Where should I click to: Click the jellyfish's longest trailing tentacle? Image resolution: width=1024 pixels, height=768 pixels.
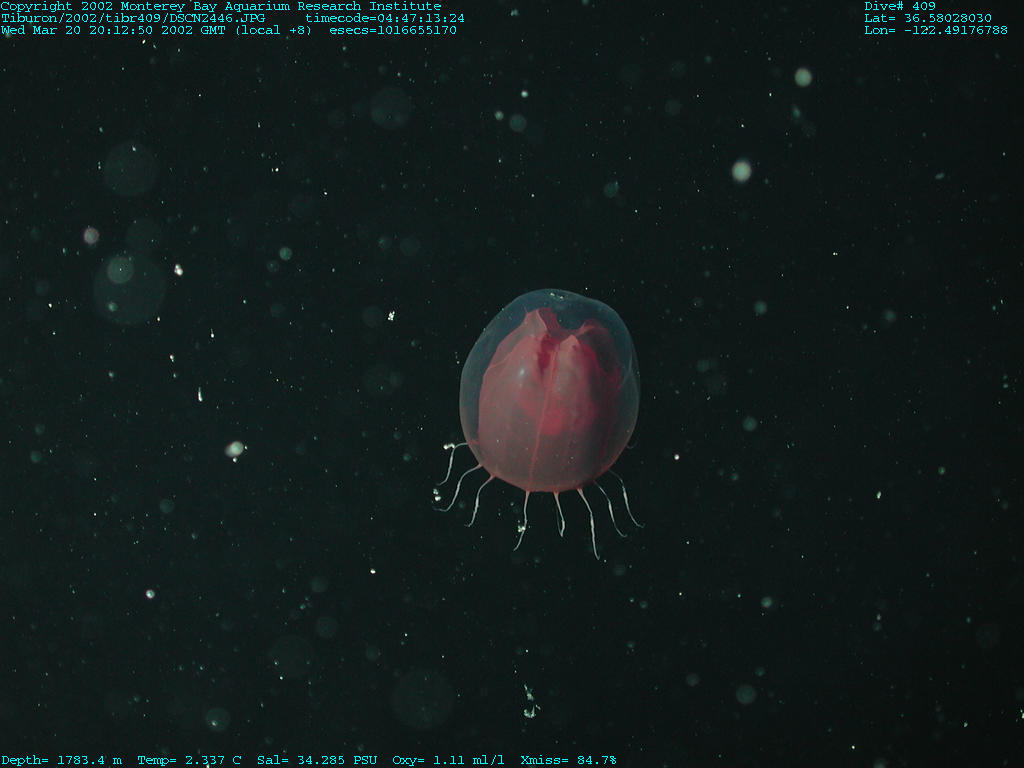pos(588,525)
